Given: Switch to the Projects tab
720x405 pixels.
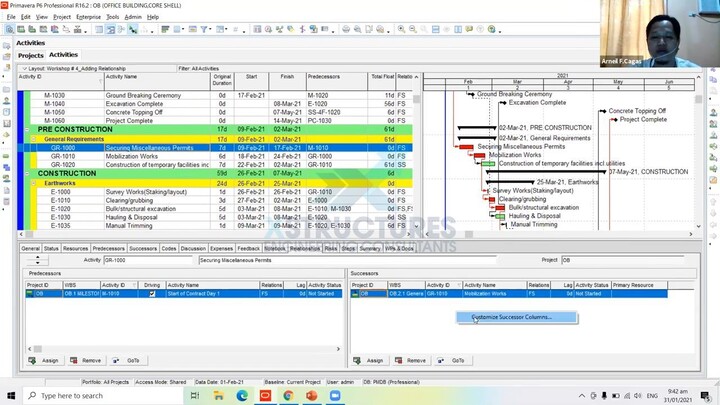Looking at the screenshot, I should (31, 55).
